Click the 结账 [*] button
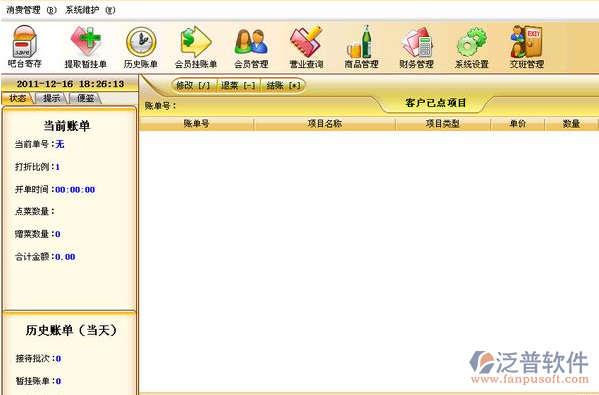The image size is (599, 395). tap(283, 85)
